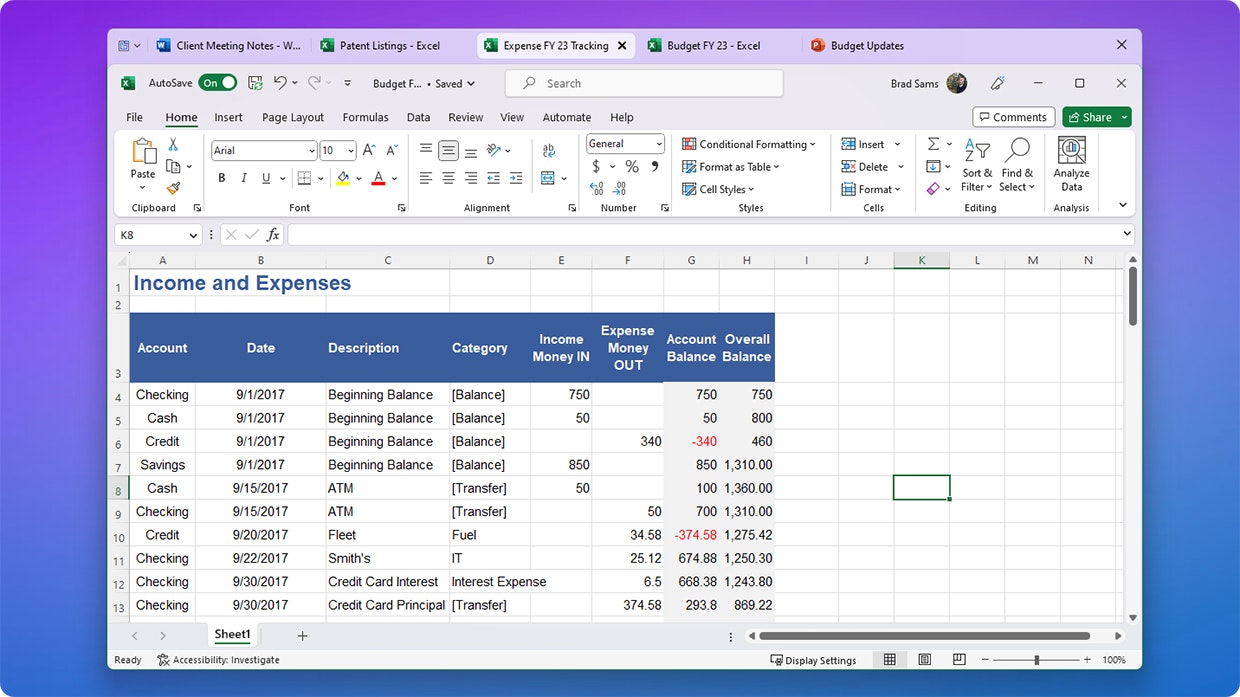Apply the yellow fill color
The width and height of the screenshot is (1240, 697).
click(343, 178)
